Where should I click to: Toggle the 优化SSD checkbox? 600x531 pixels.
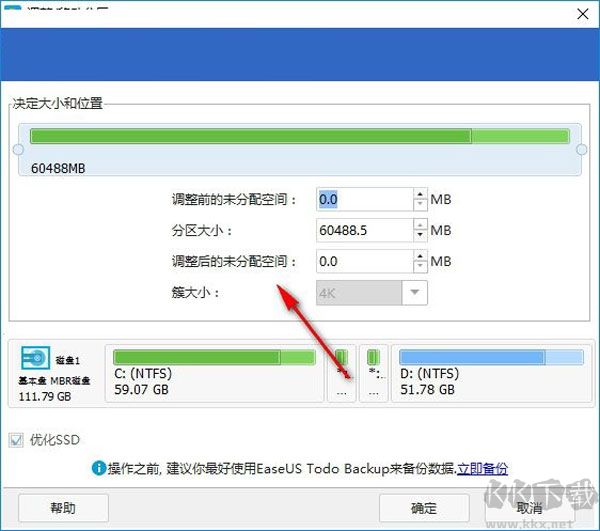(x=16, y=440)
